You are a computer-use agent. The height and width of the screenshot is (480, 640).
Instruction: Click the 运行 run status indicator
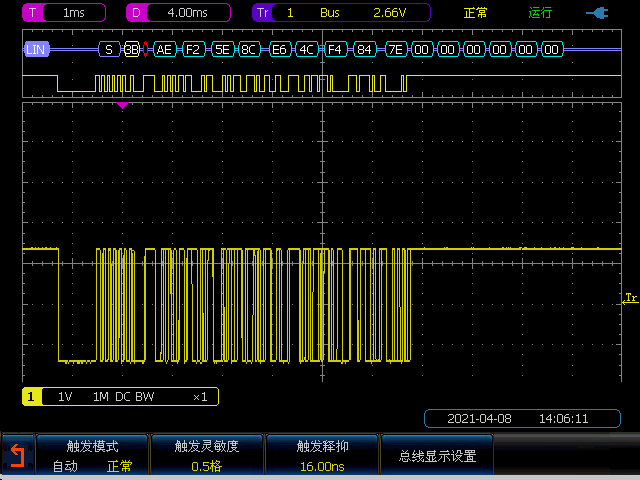(x=540, y=13)
